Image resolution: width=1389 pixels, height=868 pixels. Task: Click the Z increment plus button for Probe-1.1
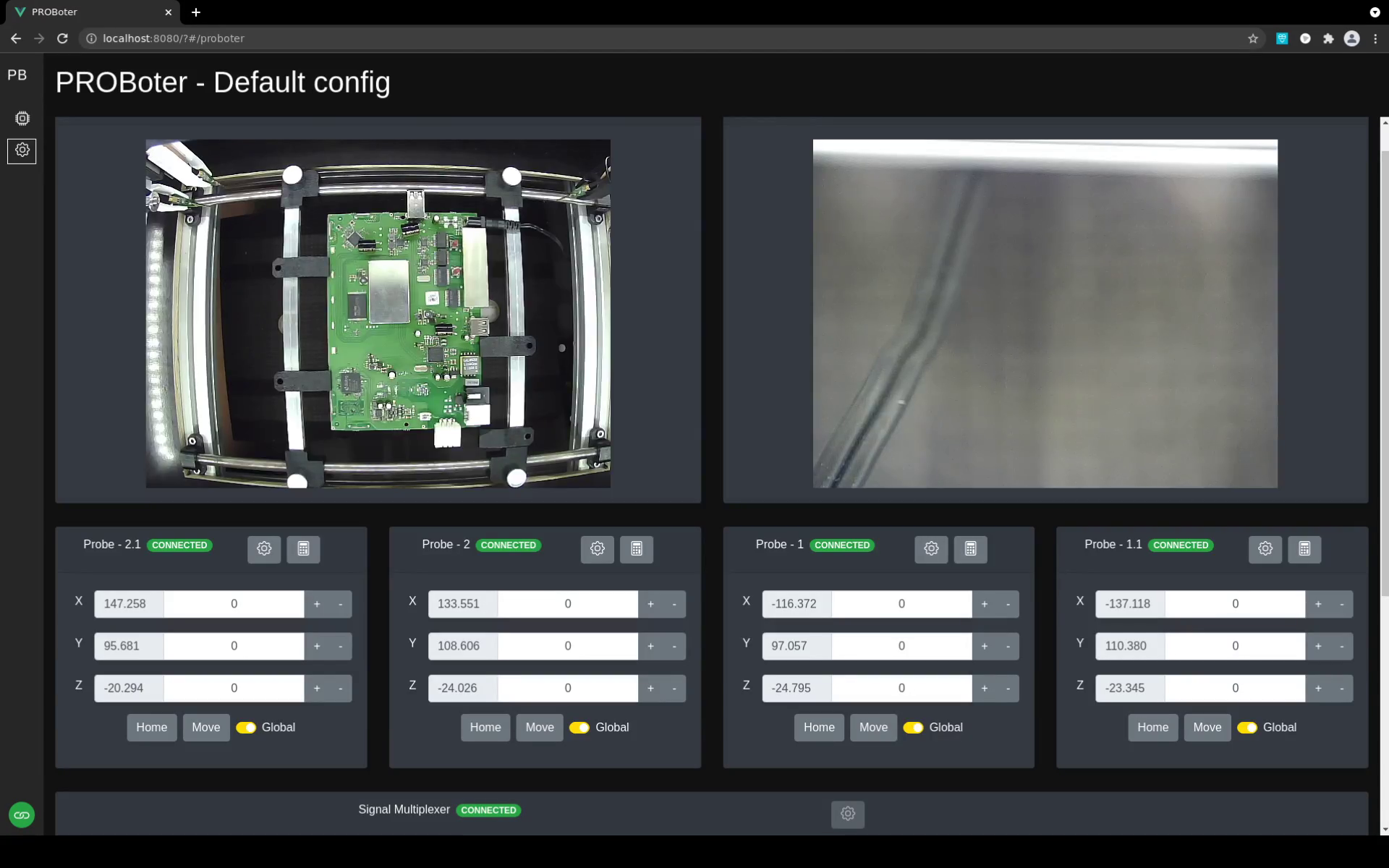1318,688
